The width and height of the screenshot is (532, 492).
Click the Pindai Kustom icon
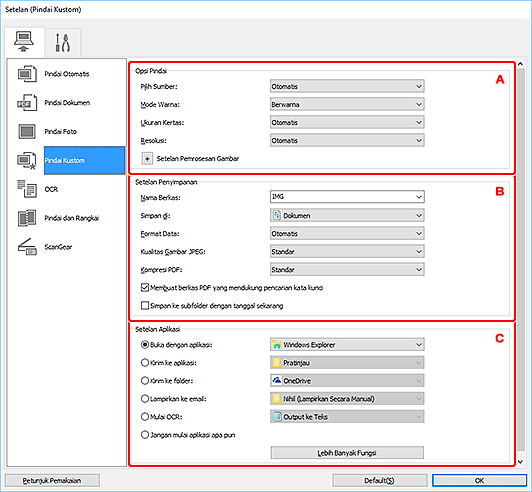click(27, 160)
